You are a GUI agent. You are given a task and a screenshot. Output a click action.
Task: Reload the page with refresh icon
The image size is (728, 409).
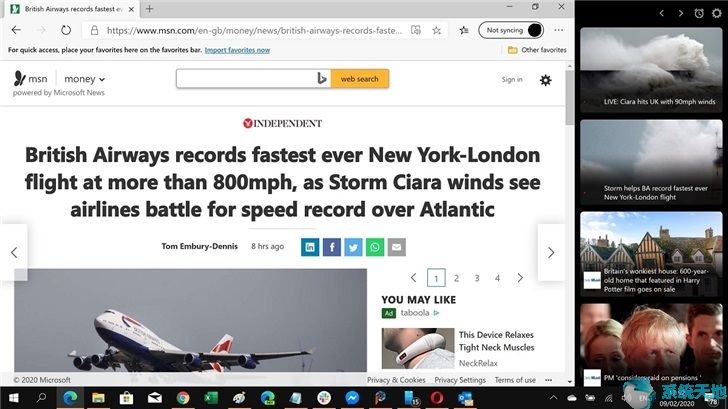[66, 30]
